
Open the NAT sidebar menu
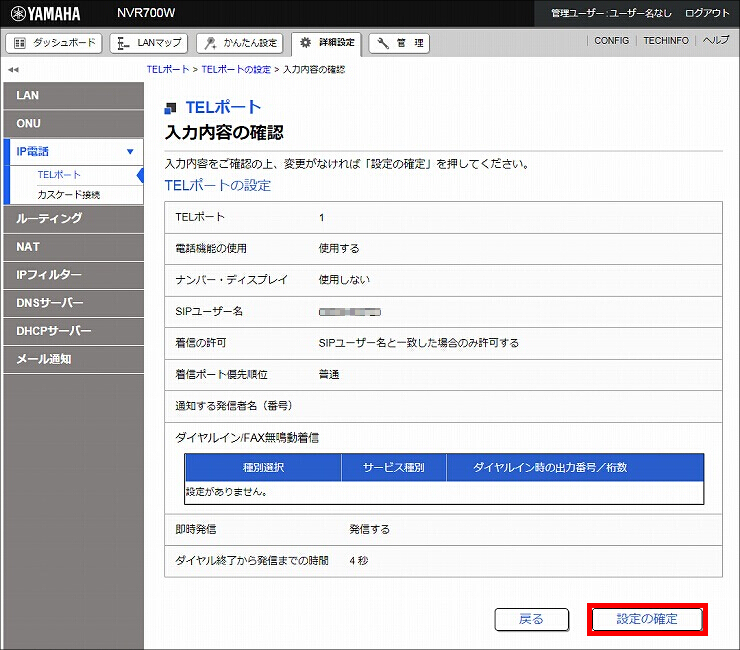tap(74, 247)
